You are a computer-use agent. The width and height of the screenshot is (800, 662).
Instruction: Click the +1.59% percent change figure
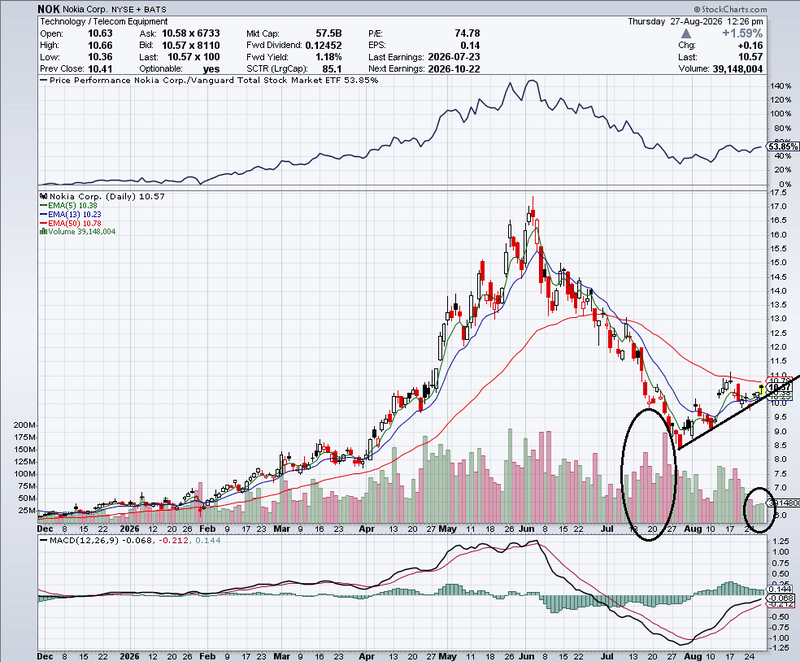click(x=742, y=34)
